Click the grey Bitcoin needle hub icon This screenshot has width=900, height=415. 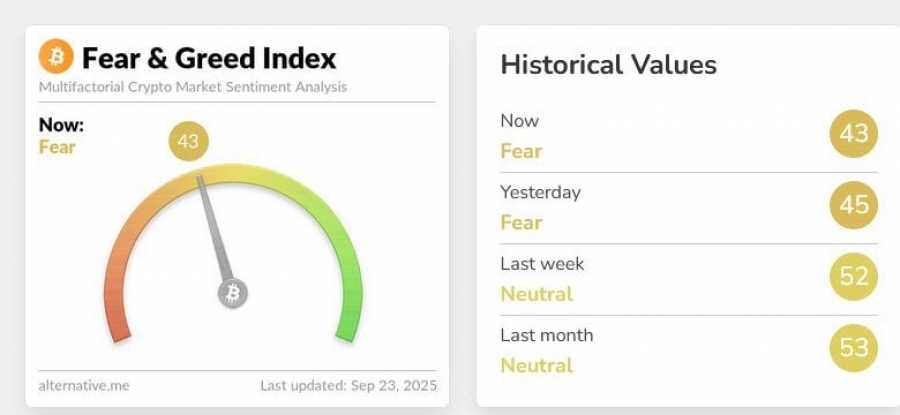[233, 293]
